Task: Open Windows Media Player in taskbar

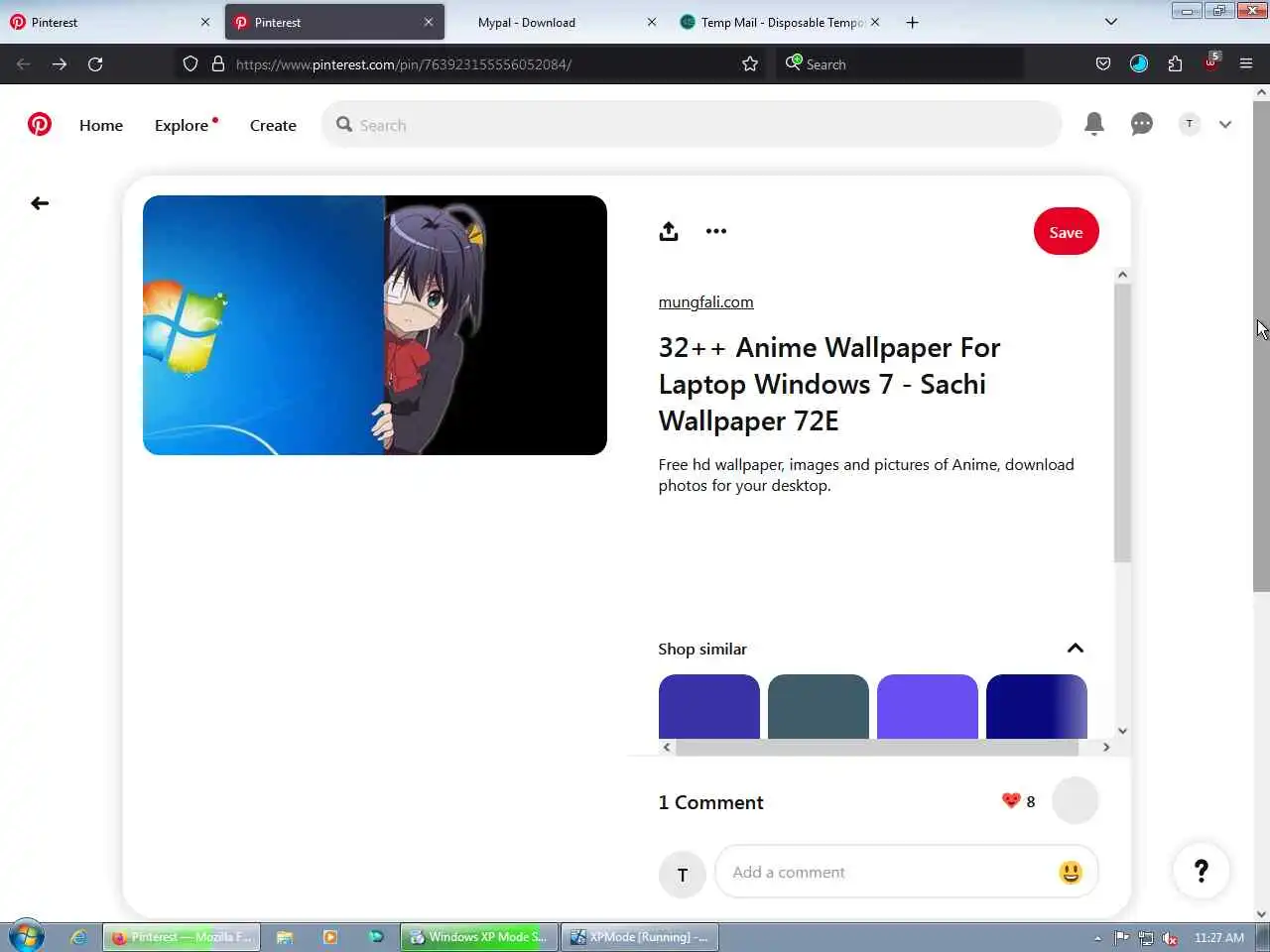Action: [x=330, y=937]
